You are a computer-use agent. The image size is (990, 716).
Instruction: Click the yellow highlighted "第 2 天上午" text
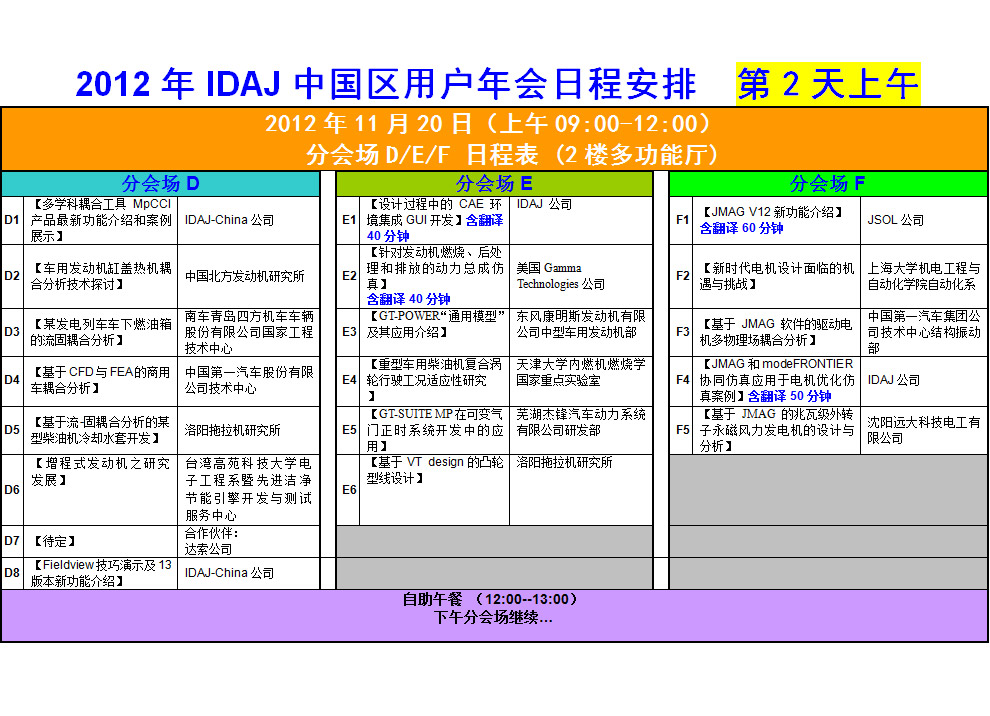[828, 84]
